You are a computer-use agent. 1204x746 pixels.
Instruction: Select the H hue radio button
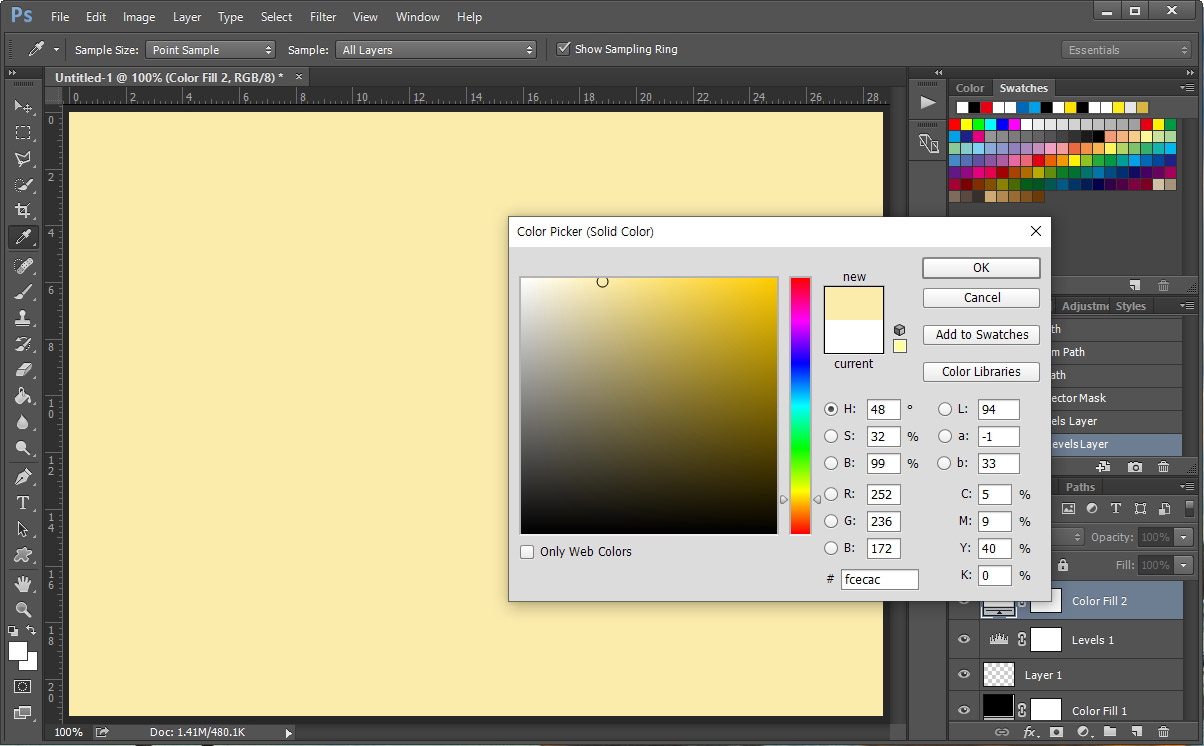(x=831, y=409)
